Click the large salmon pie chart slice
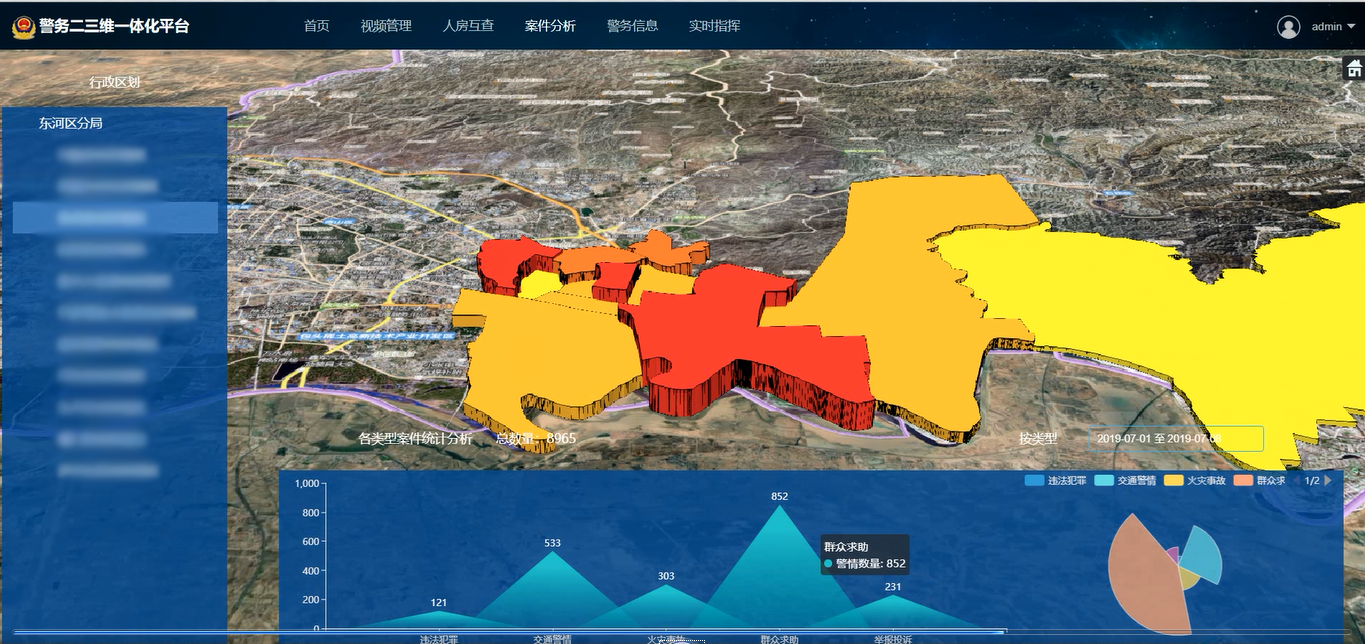 (1140, 580)
